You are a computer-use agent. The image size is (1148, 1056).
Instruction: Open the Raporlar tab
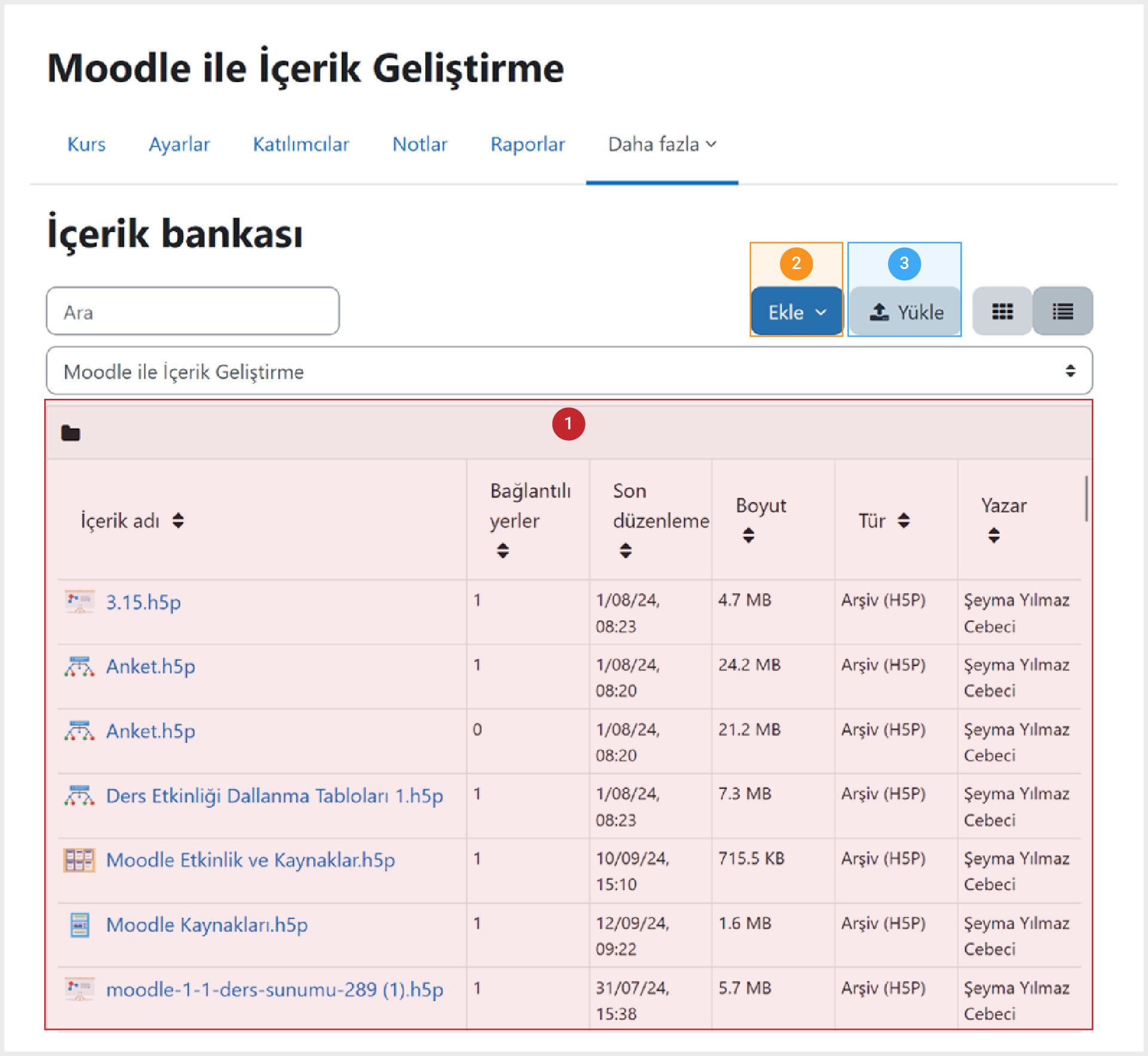(x=527, y=144)
